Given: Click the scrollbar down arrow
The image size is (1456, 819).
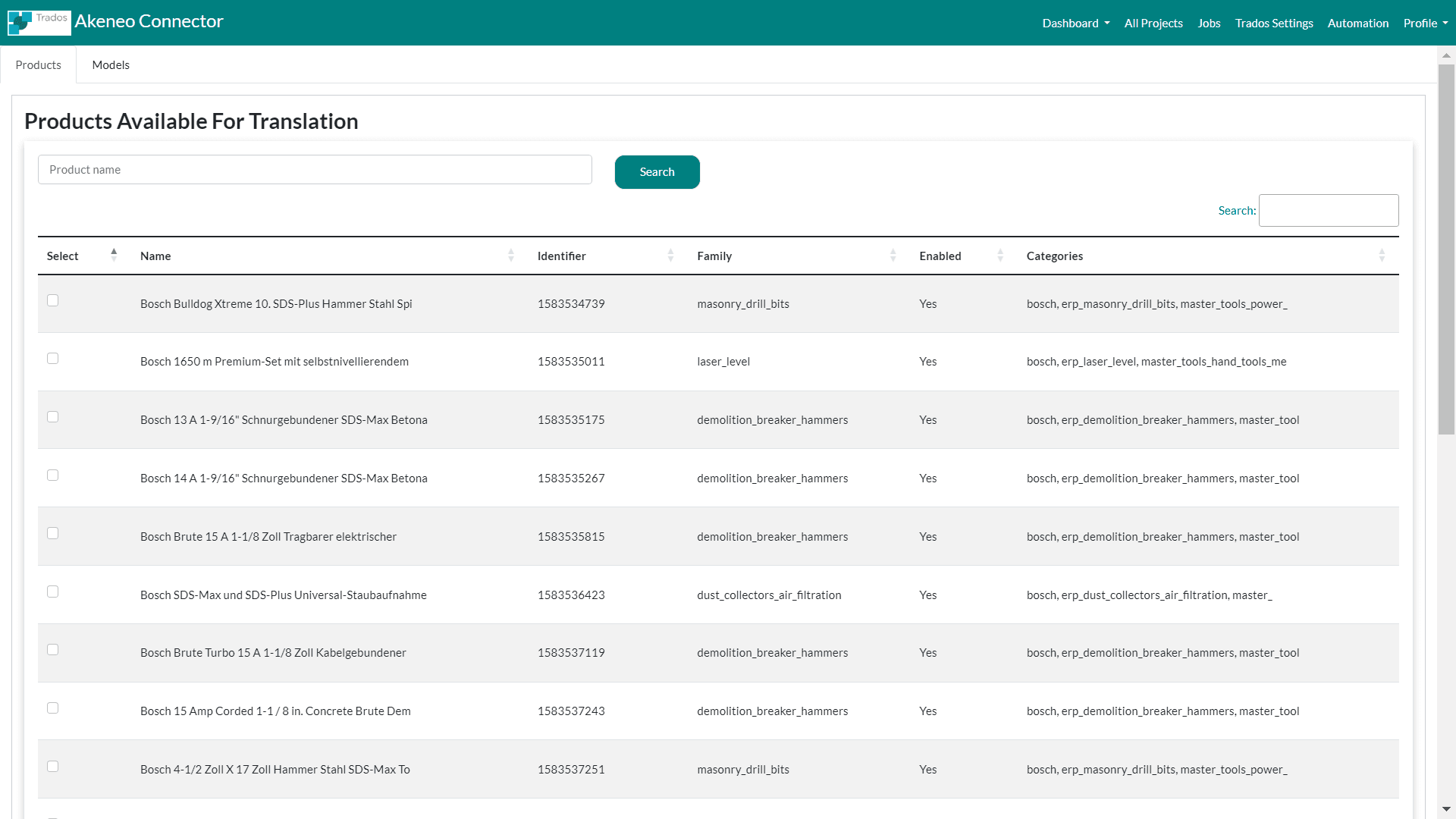Looking at the screenshot, I should point(1446,809).
